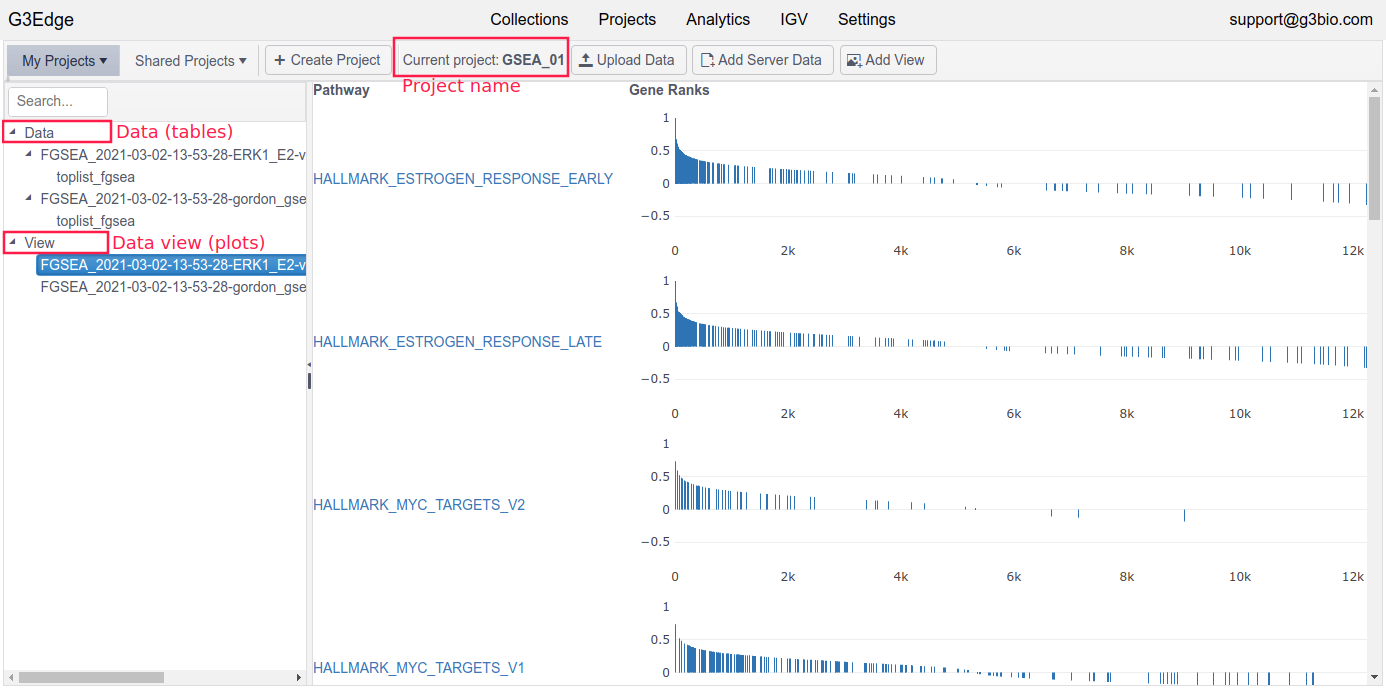This screenshot has height=690, width=1386.
Task: Open the My Projects dropdown
Action: click(64, 60)
